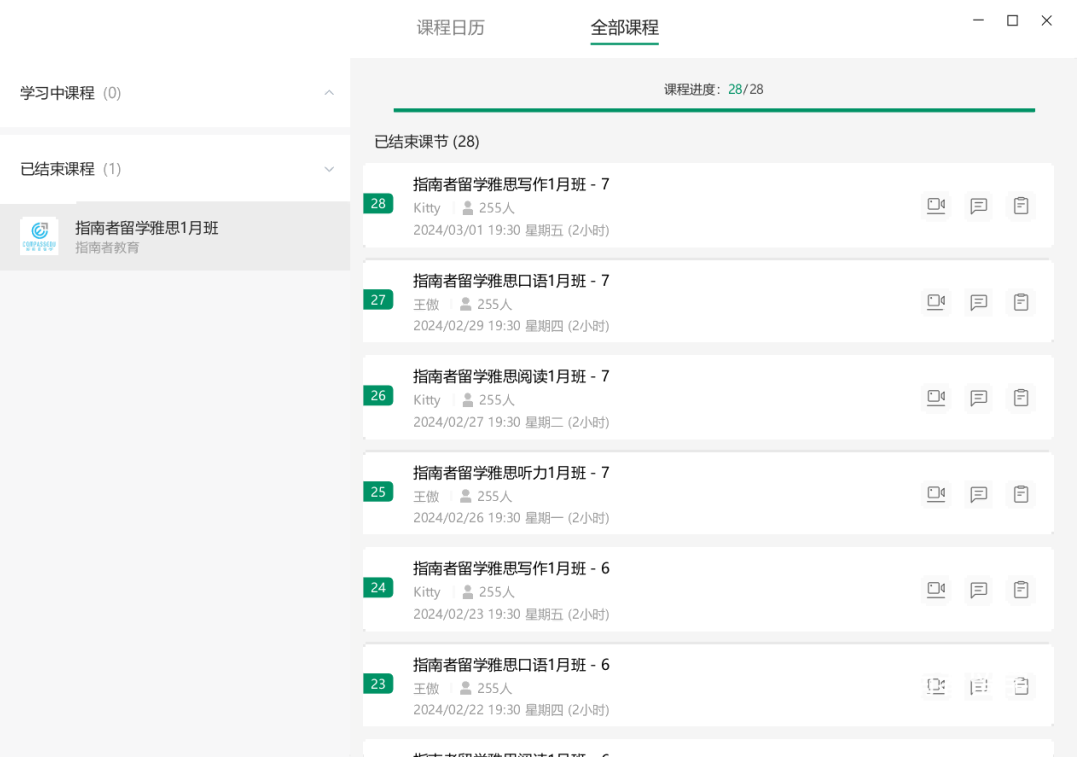Open video playback for lesson 28 写作 - 7

[x=936, y=205]
